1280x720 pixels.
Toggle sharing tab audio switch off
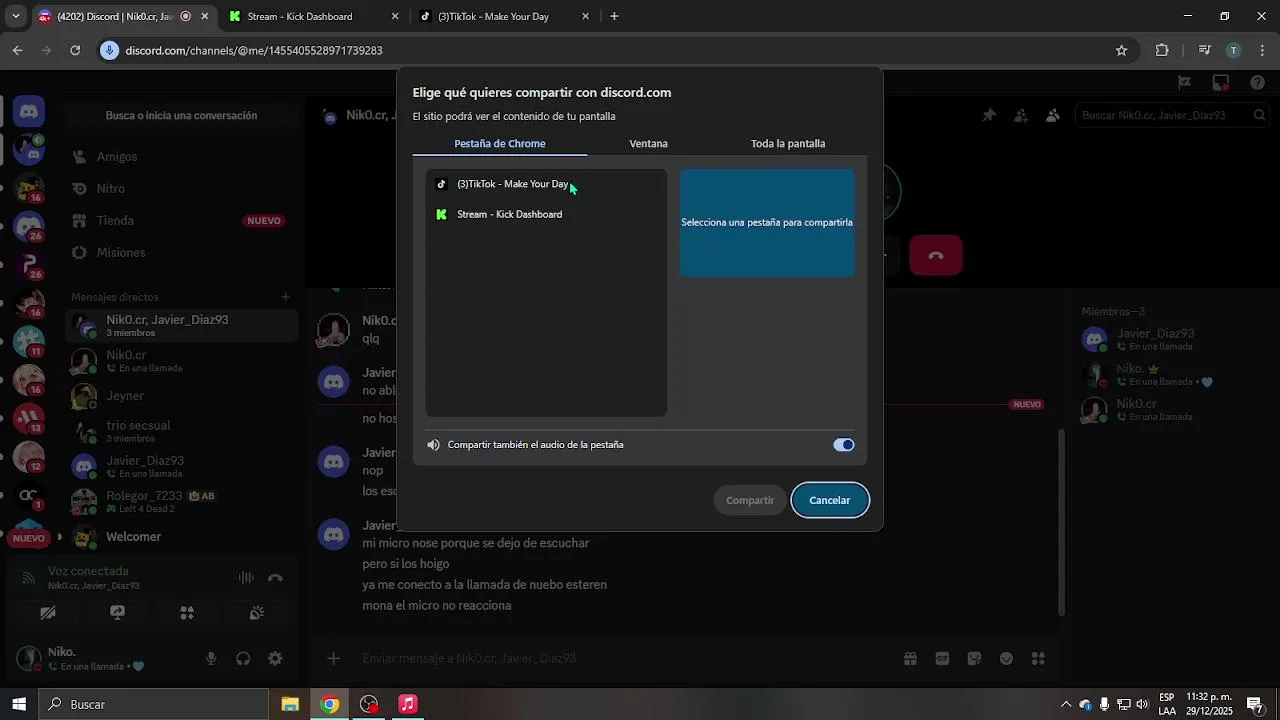[x=844, y=445]
